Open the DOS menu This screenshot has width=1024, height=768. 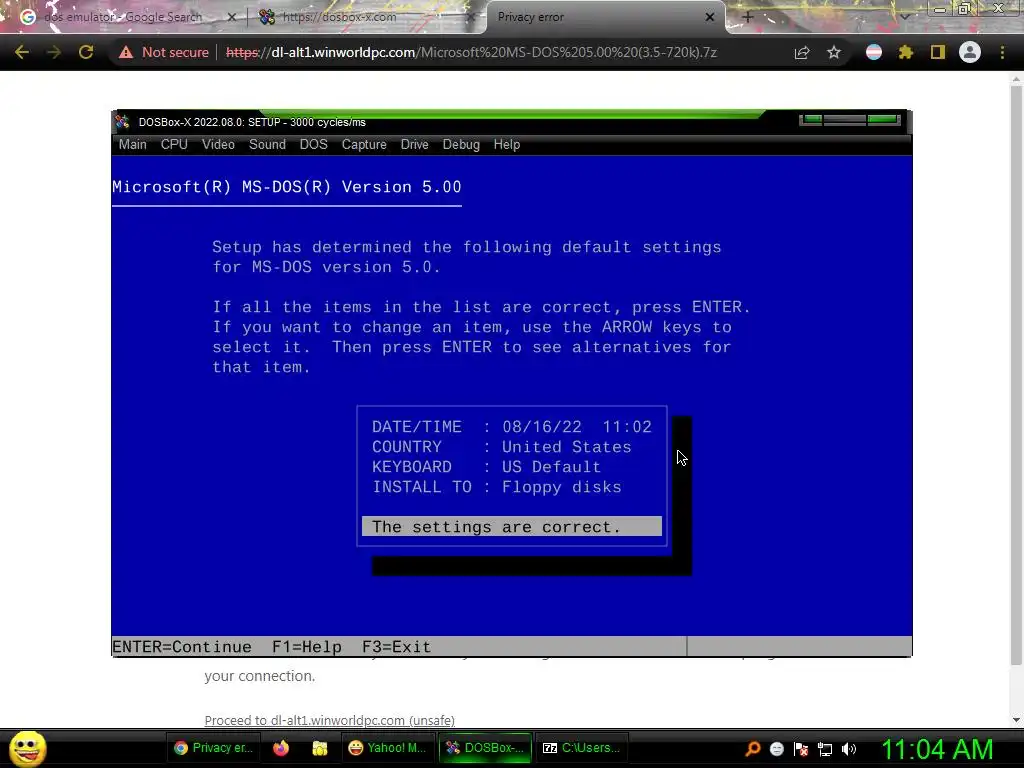(x=313, y=144)
